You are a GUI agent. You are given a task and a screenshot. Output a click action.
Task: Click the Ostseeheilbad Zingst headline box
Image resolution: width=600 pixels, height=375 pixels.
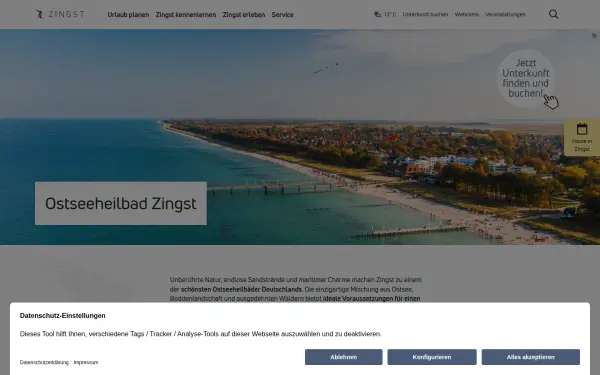(121, 203)
